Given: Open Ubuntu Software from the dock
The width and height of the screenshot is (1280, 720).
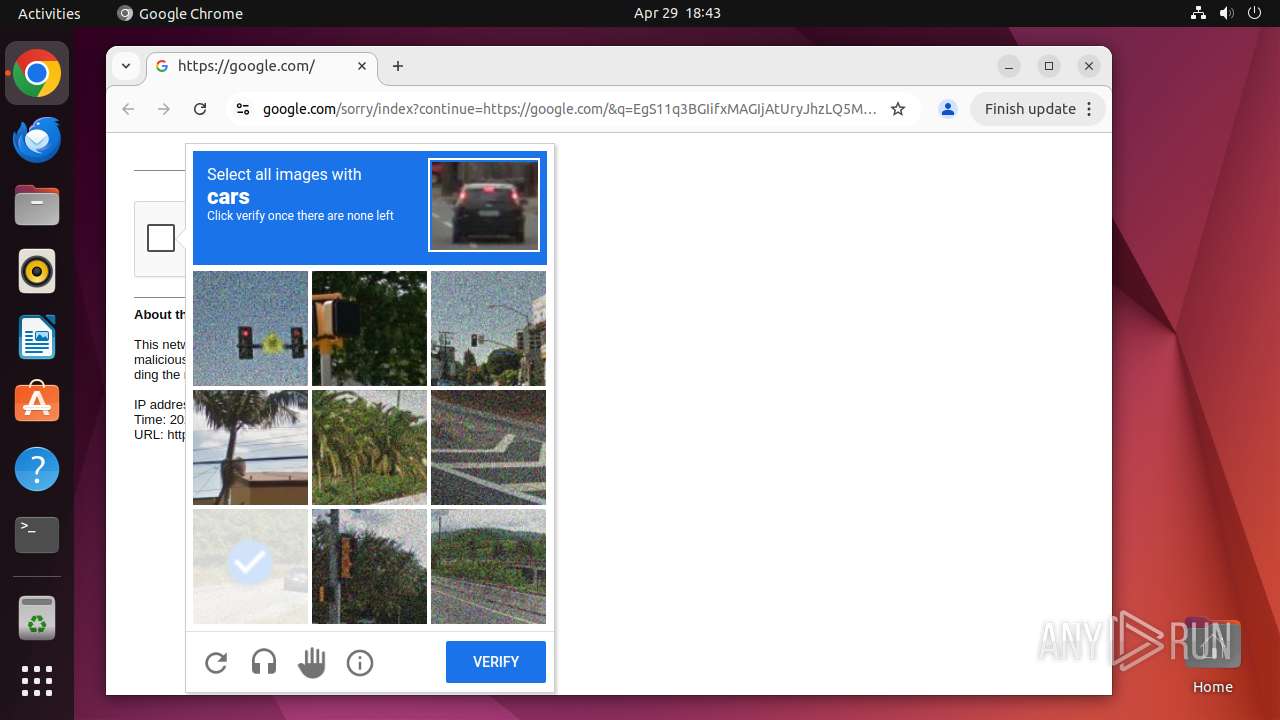Looking at the screenshot, I should click(x=37, y=403).
